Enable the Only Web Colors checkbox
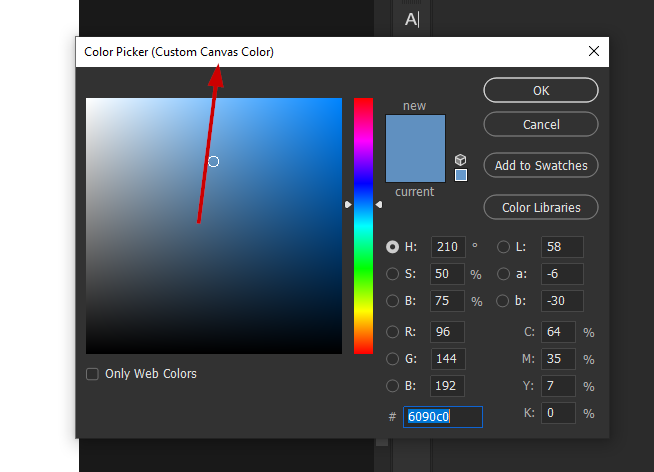This screenshot has height=472, width=654. pyautogui.click(x=93, y=374)
